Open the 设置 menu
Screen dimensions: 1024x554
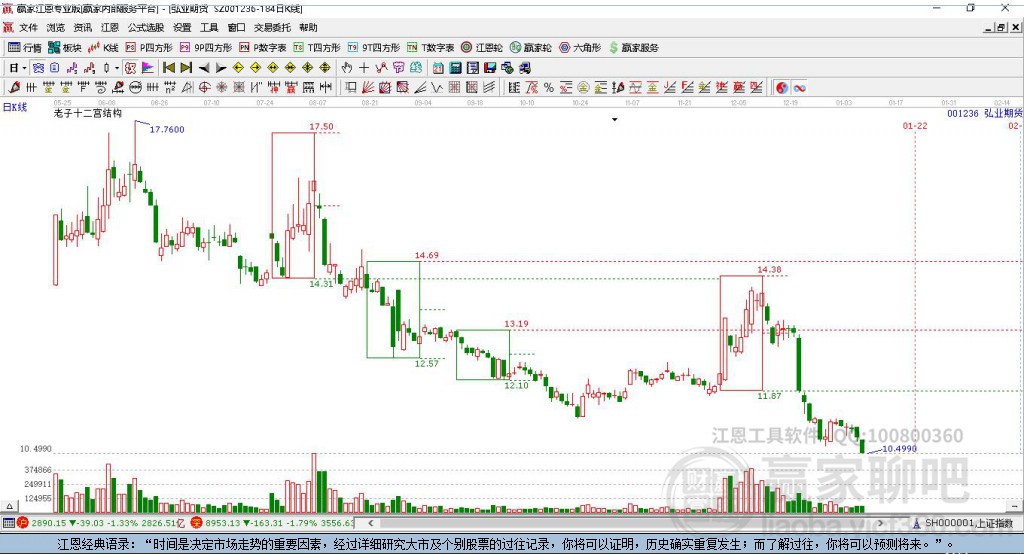[182, 27]
